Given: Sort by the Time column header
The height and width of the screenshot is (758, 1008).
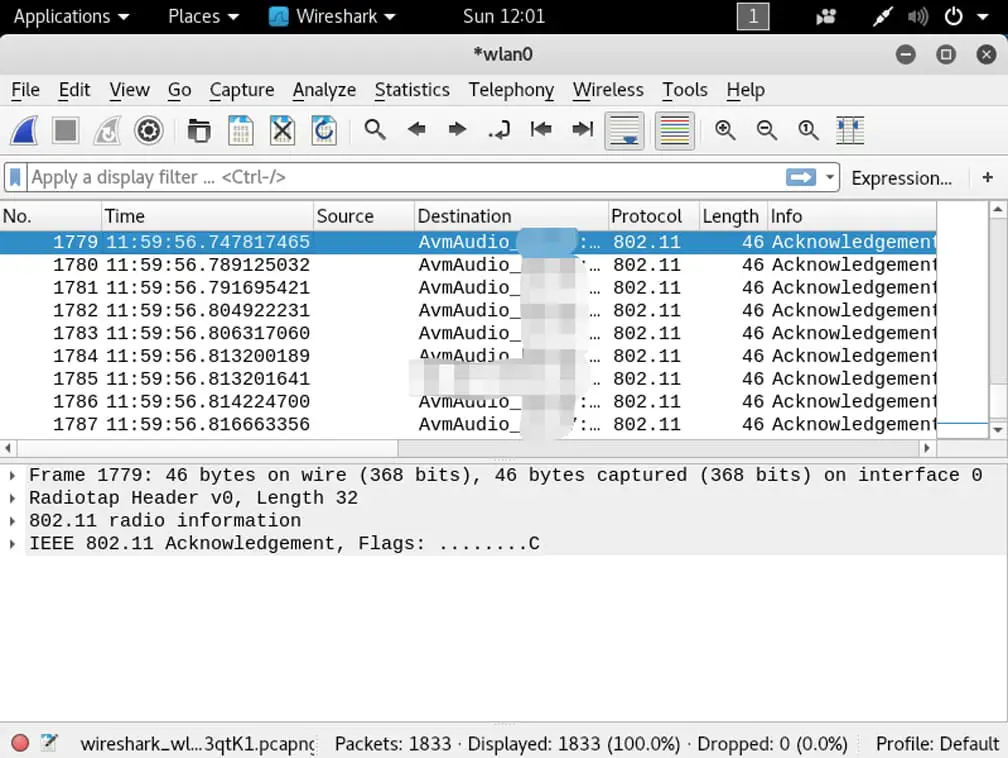Looking at the screenshot, I should pyautogui.click(x=207, y=216).
